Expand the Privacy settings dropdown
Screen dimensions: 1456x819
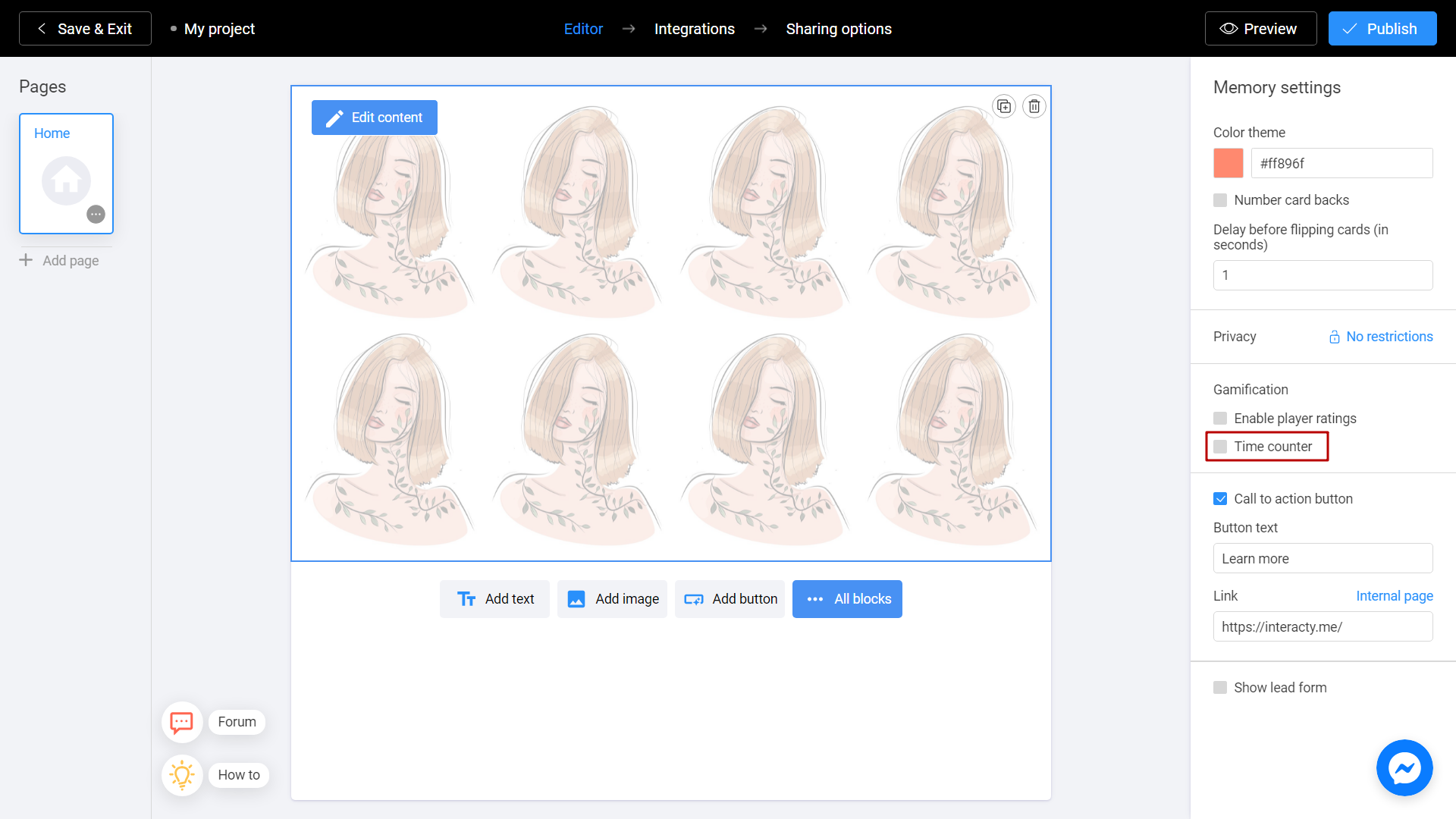tap(1379, 336)
